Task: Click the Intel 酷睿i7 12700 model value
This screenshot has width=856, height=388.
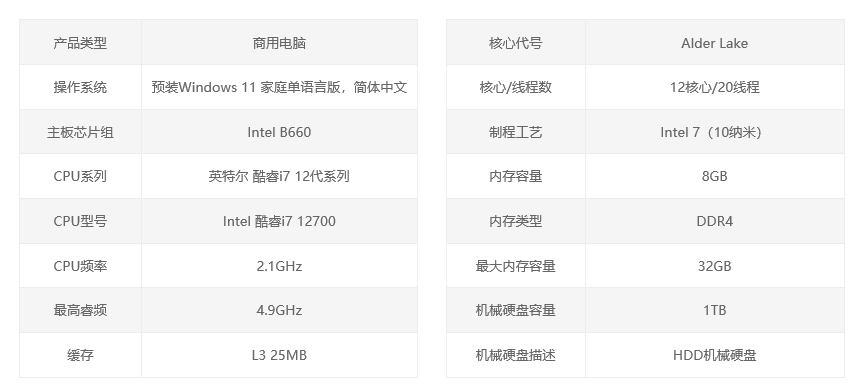Action: tap(280, 221)
